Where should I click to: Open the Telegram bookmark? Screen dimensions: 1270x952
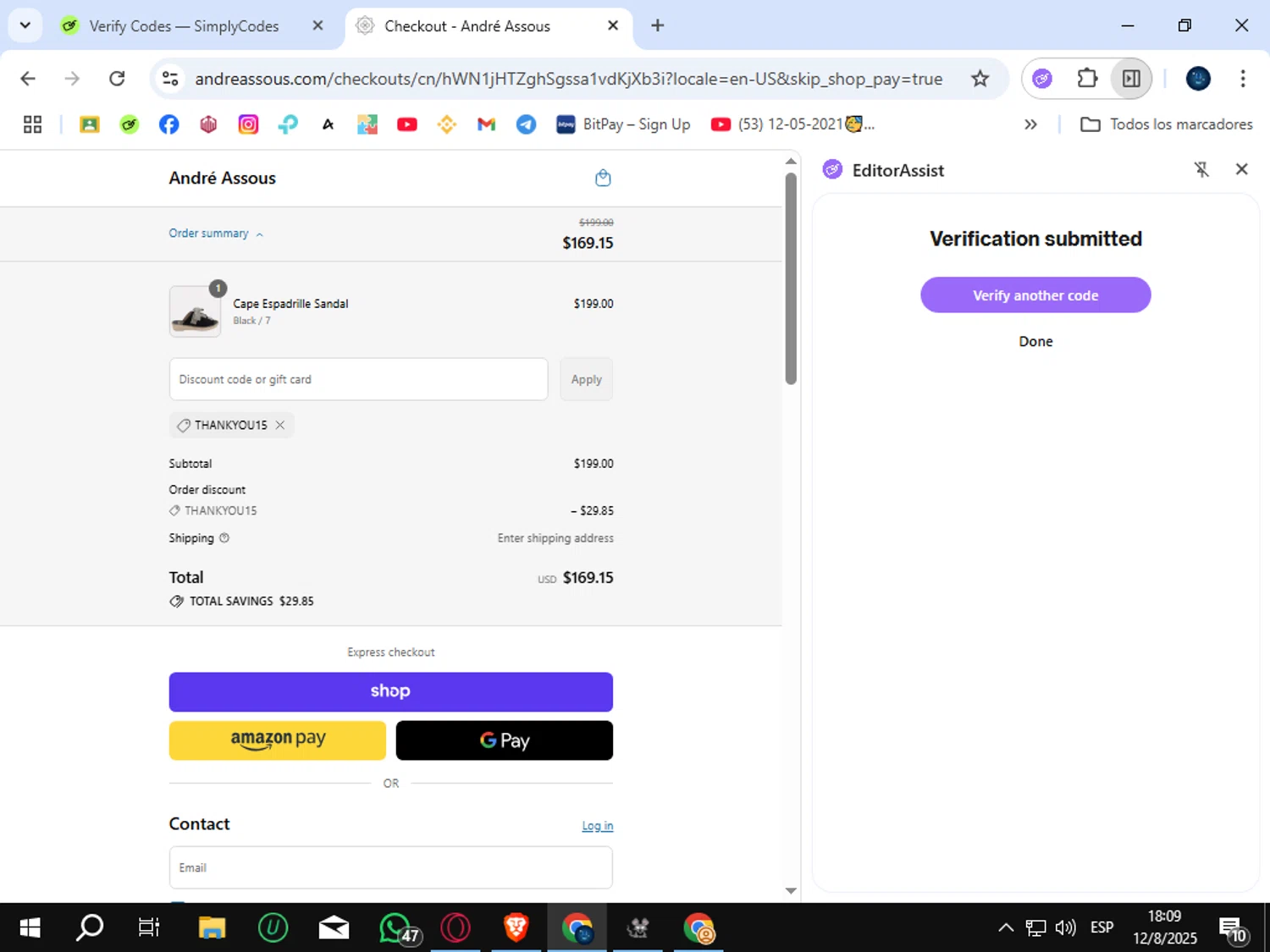526,124
